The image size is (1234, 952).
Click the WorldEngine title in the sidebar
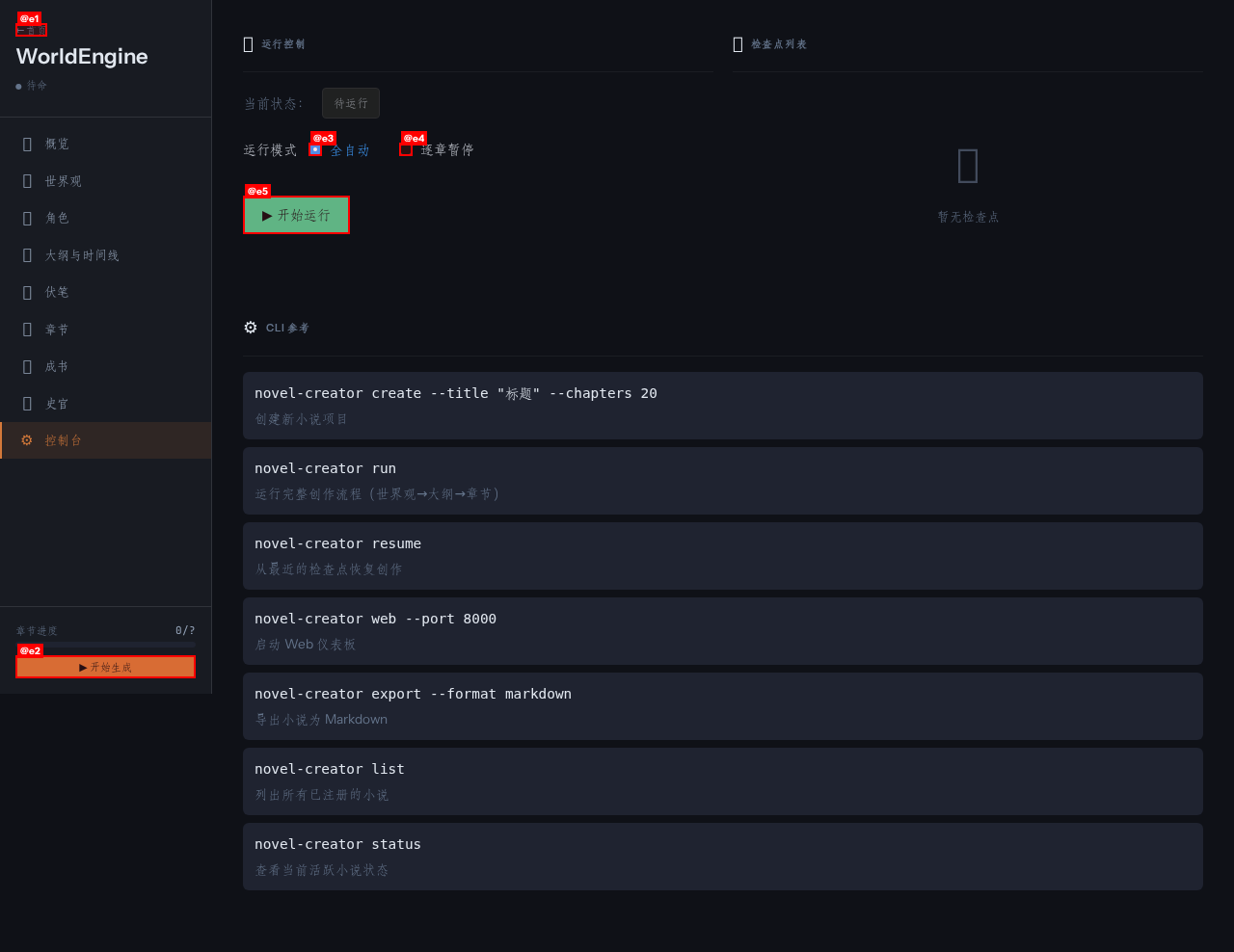tap(82, 57)
